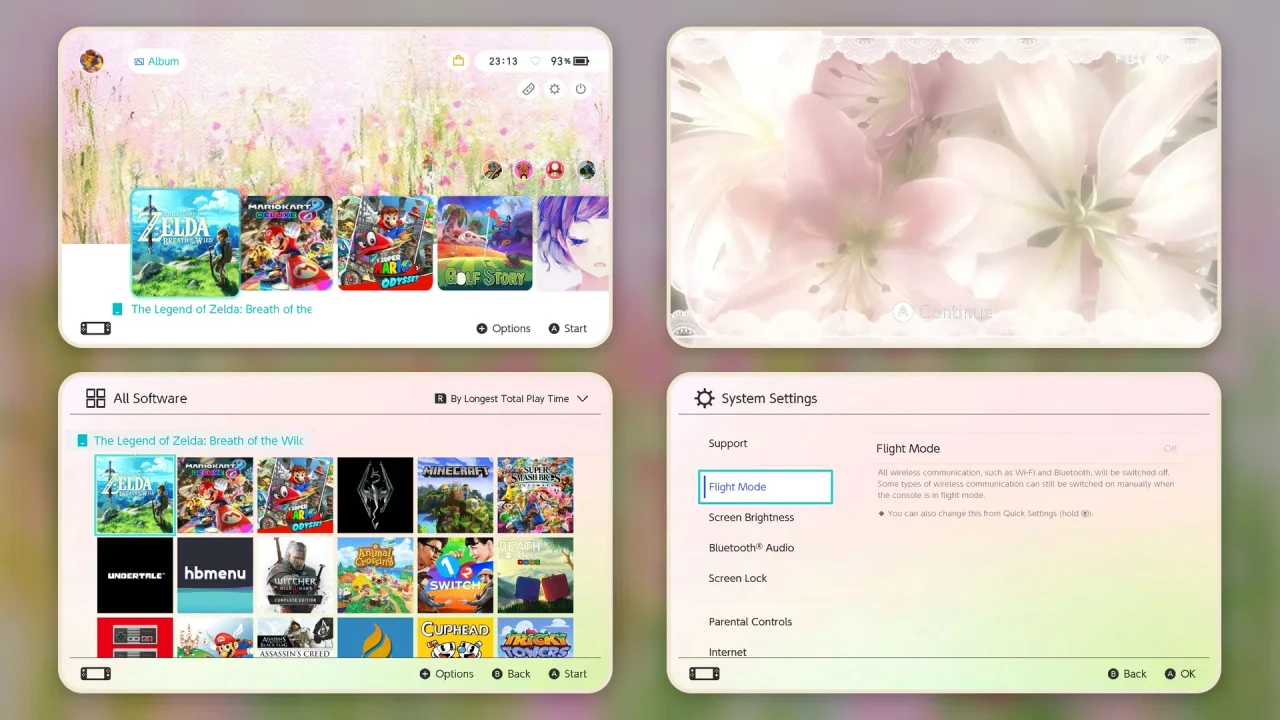Select the NES controllers tile
Viewport: 1280px width, 720px height.
click(x=135, y=637)
